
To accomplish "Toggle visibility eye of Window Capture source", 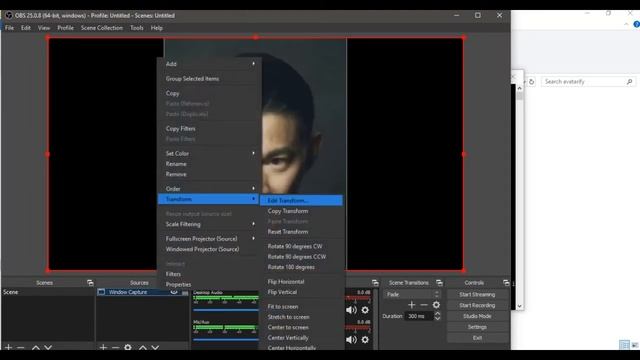I will pyautogui.click(x=174, y=292).
